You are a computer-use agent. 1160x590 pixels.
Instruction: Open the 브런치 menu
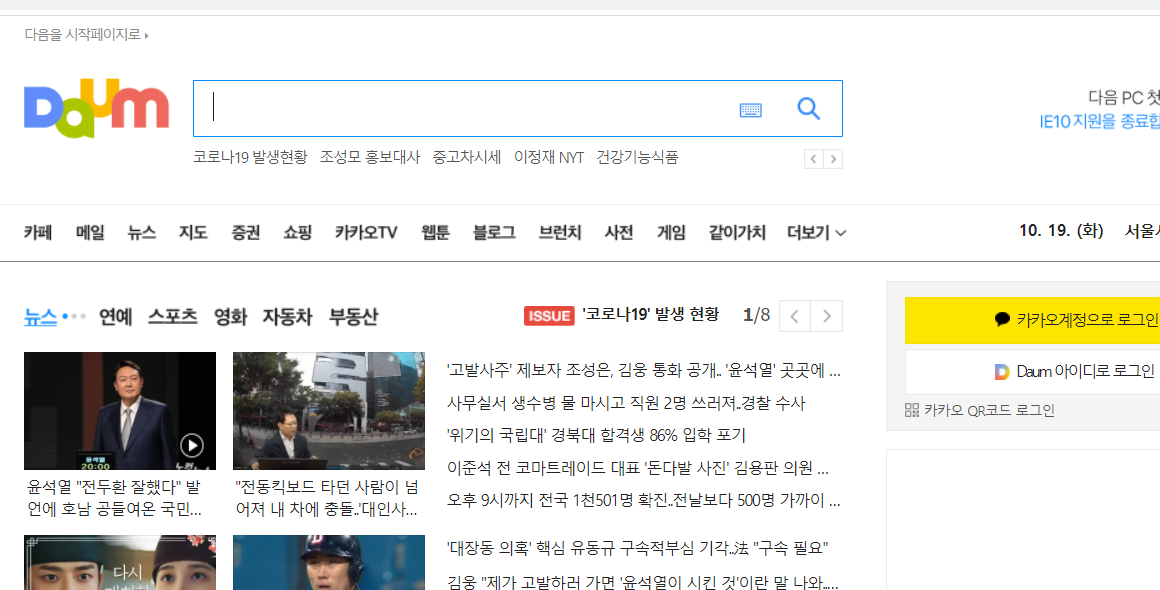(x=560, y=232)
